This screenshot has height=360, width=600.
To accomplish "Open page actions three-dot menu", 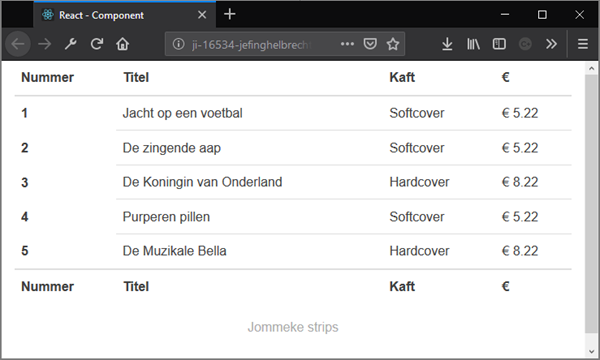I will [x=347, y=44].
